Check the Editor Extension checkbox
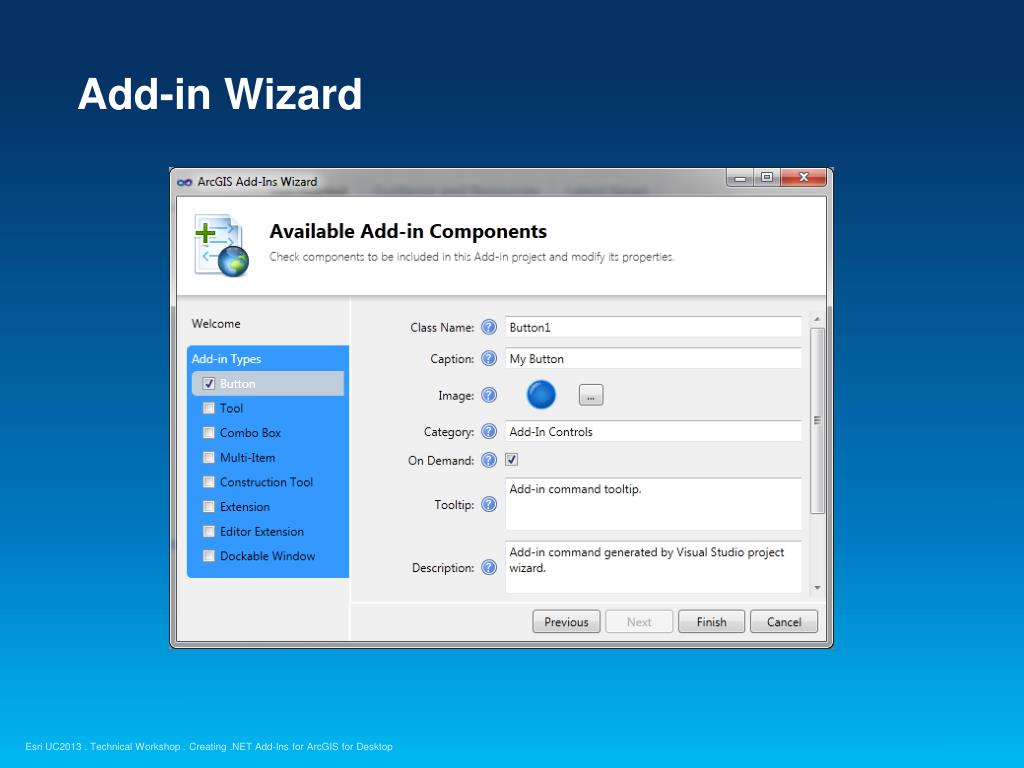 [209, 531]
